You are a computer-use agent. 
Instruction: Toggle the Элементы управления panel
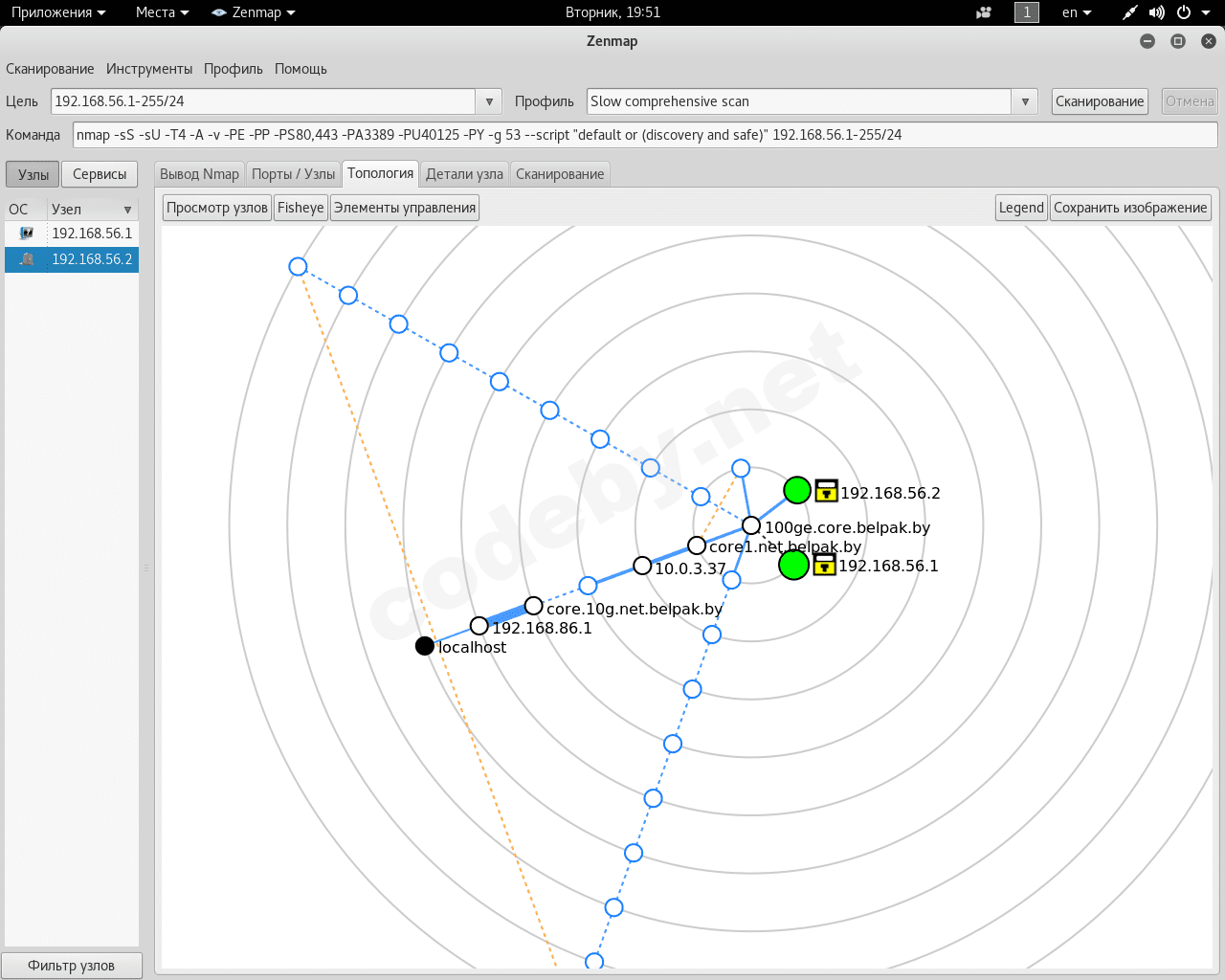[405, 208]
